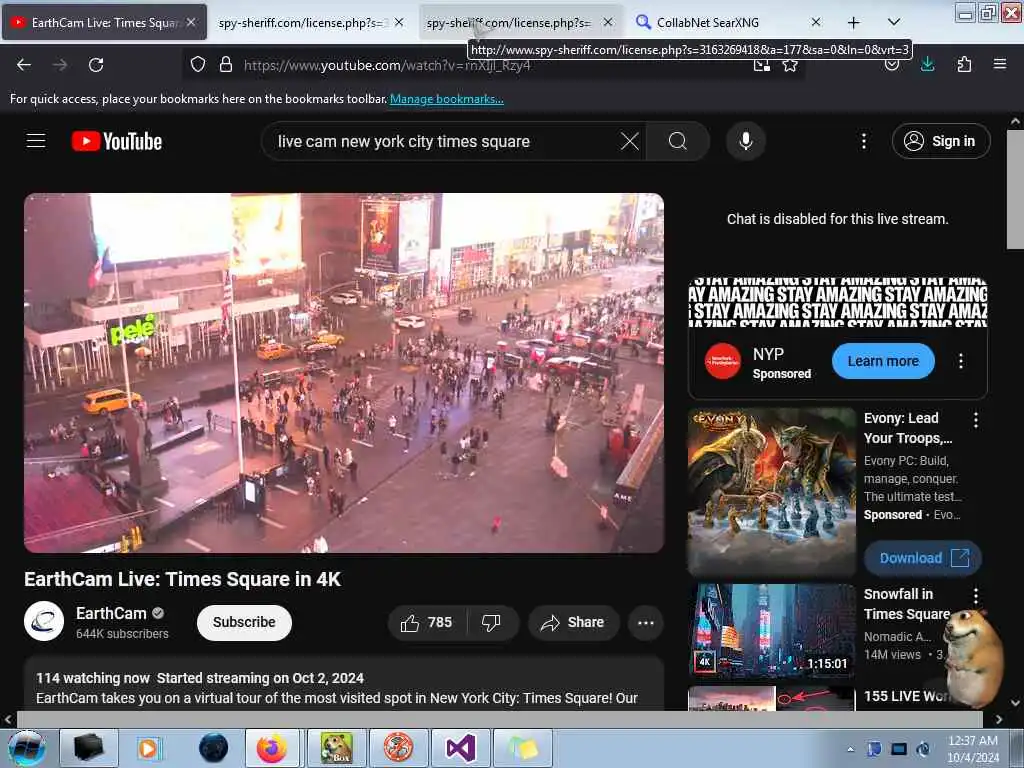Open the media player taskbar icon
This screenshot has width=1024, height=768.
click(x=149, y=748)
